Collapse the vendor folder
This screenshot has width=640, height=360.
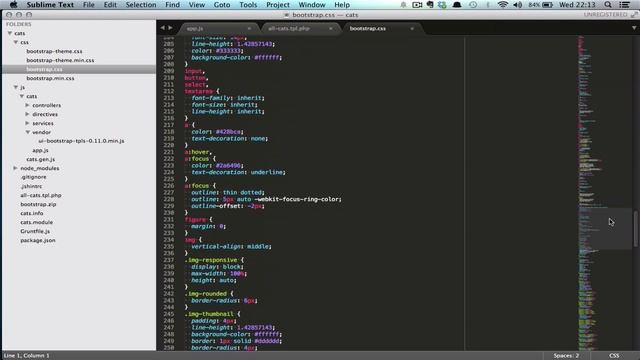pyautogui.click(x=28, y=132)
